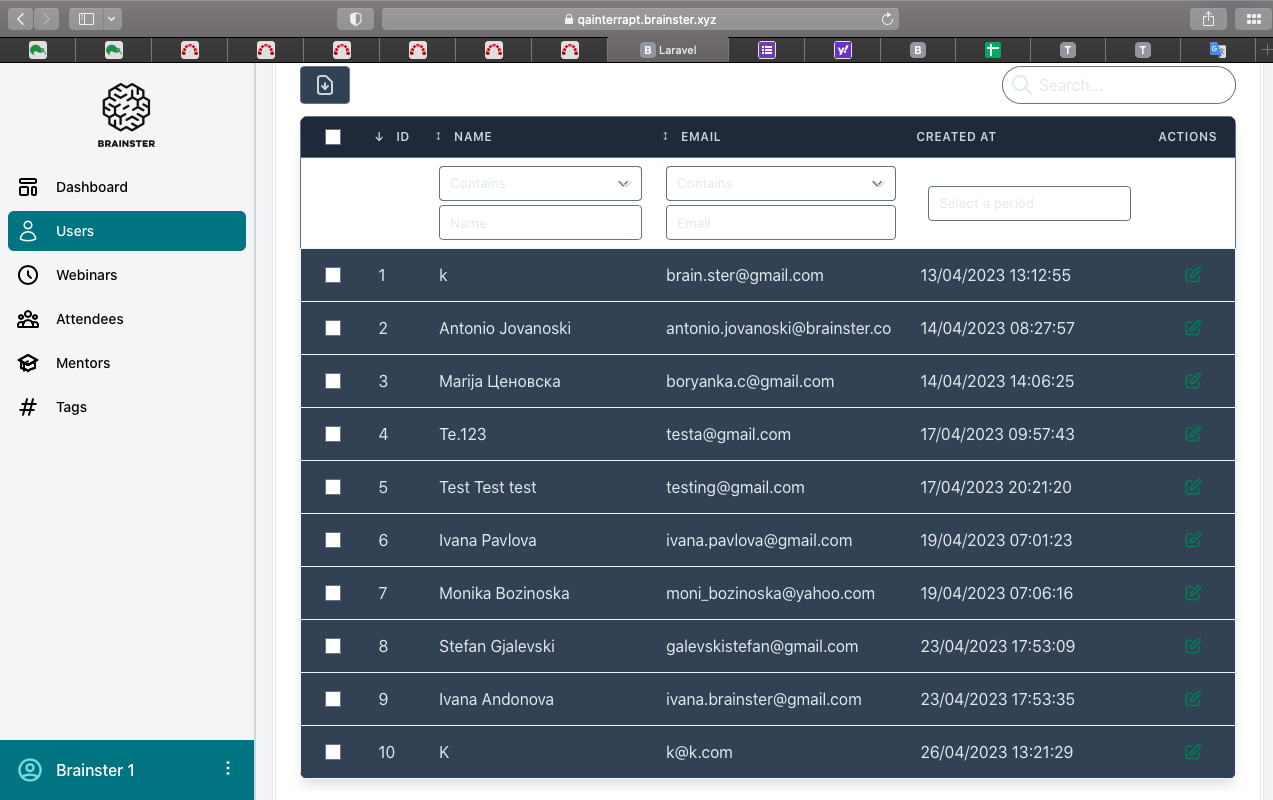This screenshot has width=1273, height=800.
Task: Open Safari sidebar dropdown chevron
Action: point(111,19)
